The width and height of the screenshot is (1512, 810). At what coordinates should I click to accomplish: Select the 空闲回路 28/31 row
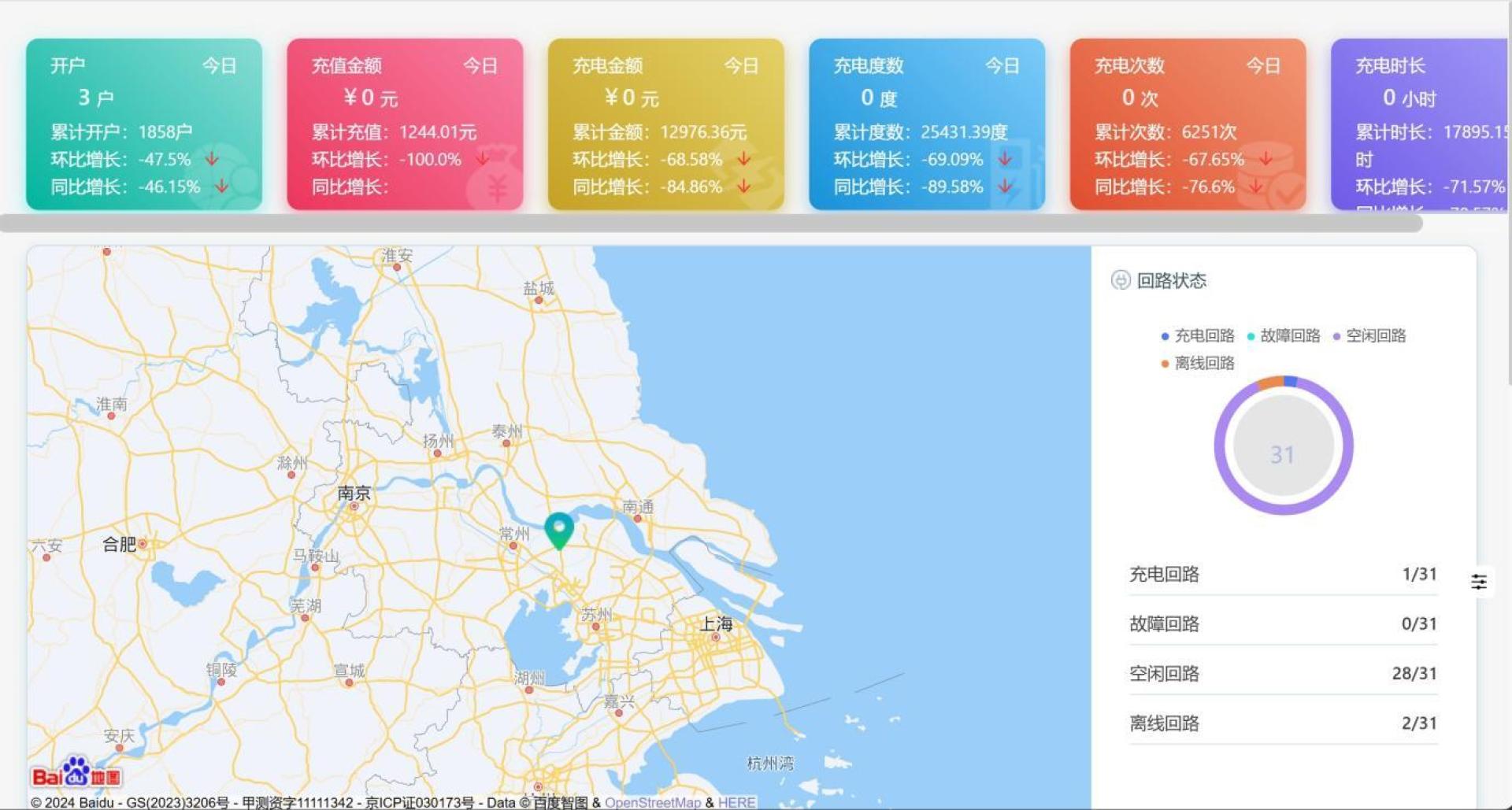[x=1282, y=673]
